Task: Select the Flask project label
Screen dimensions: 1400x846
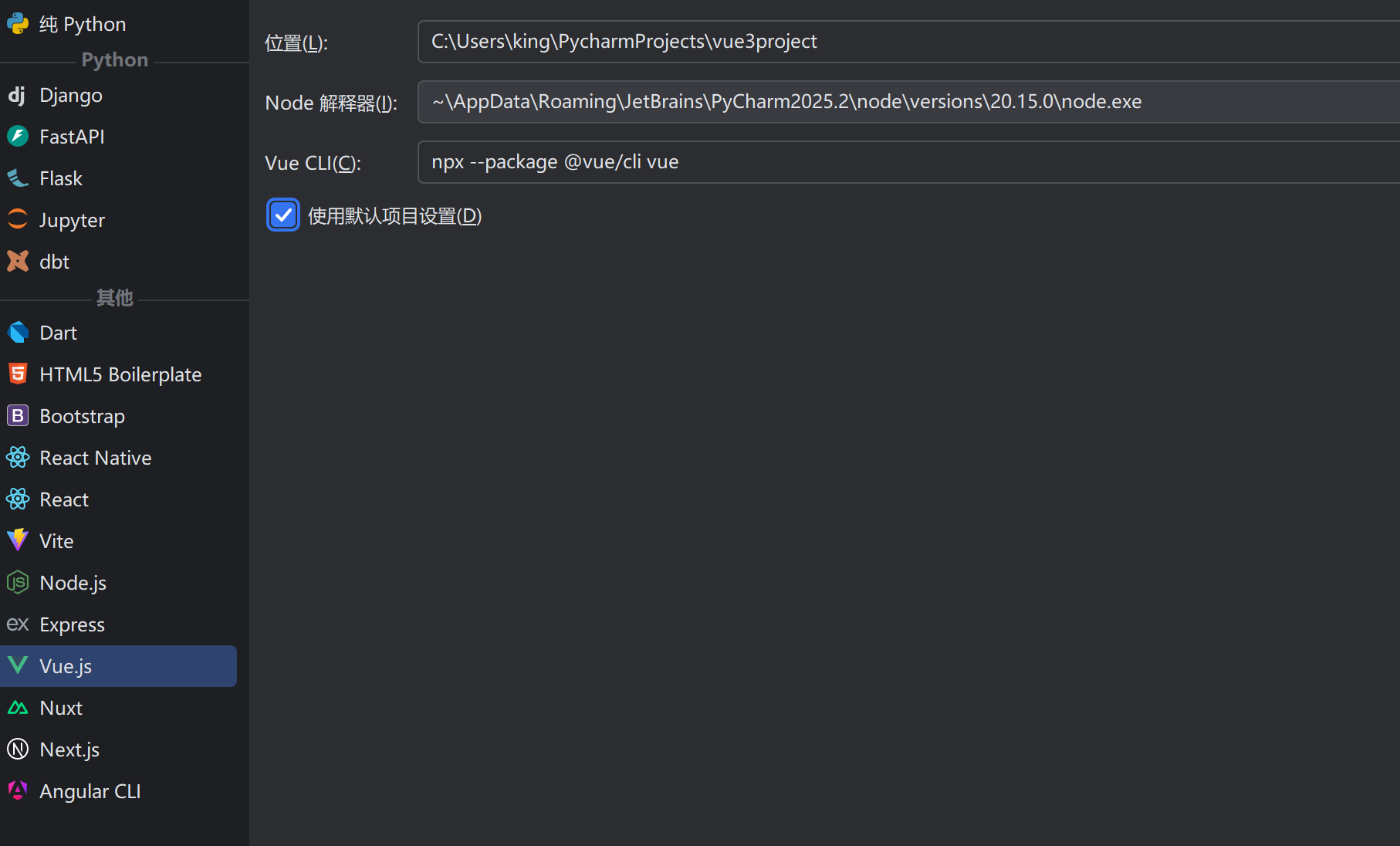Action: (61, 178)
